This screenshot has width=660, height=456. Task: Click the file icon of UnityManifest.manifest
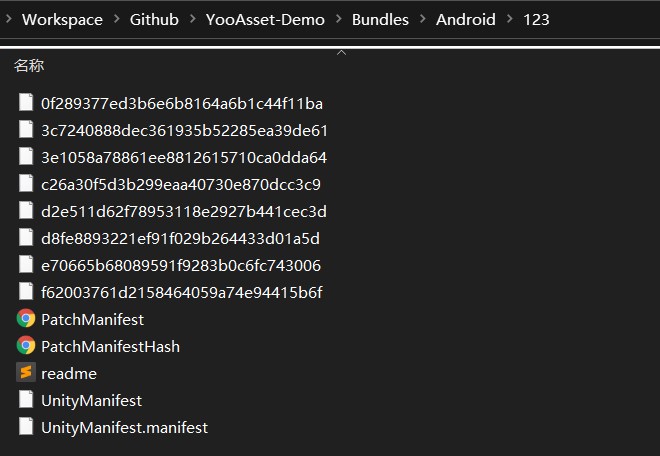pos(26,426)
